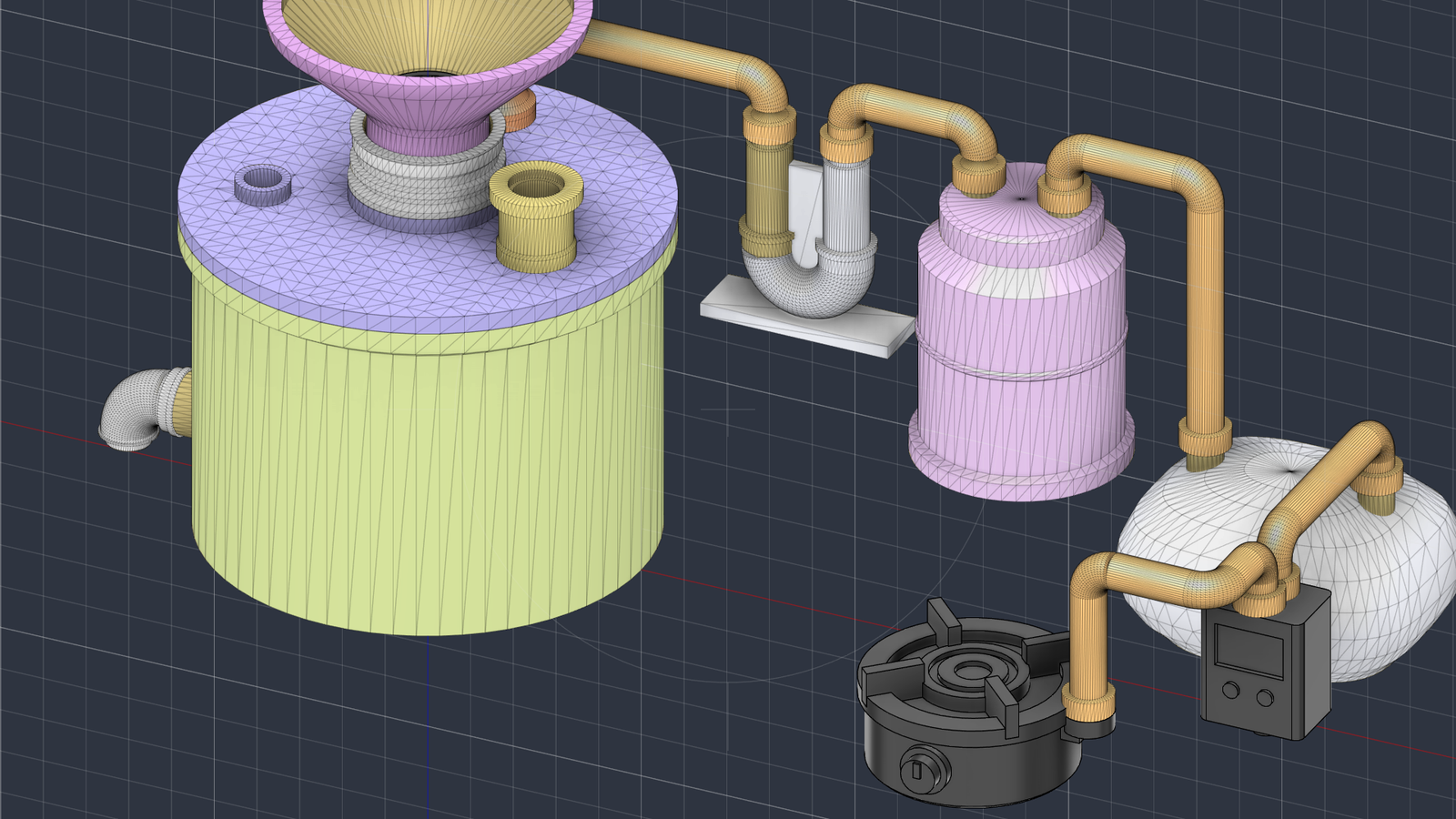Select the small orange fitting behind the funnel

point(521,112)
